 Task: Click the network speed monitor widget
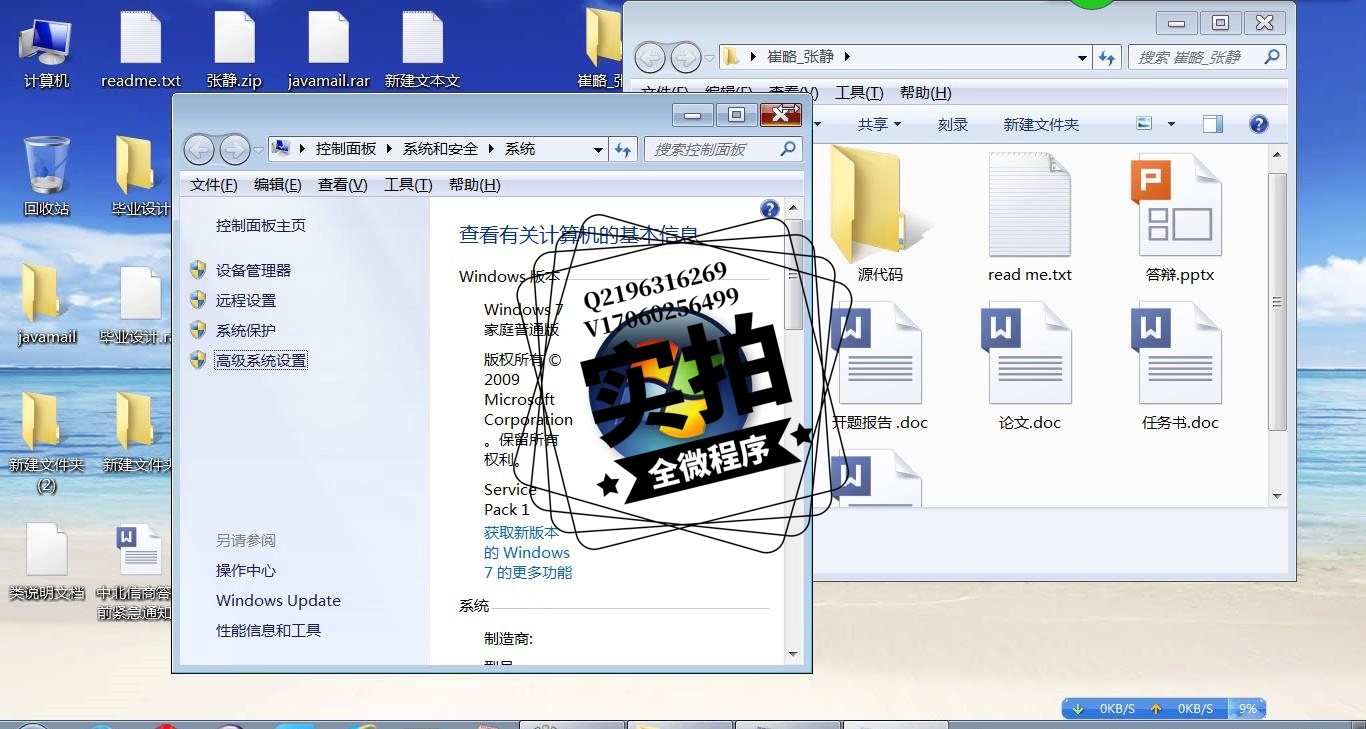1164,708
